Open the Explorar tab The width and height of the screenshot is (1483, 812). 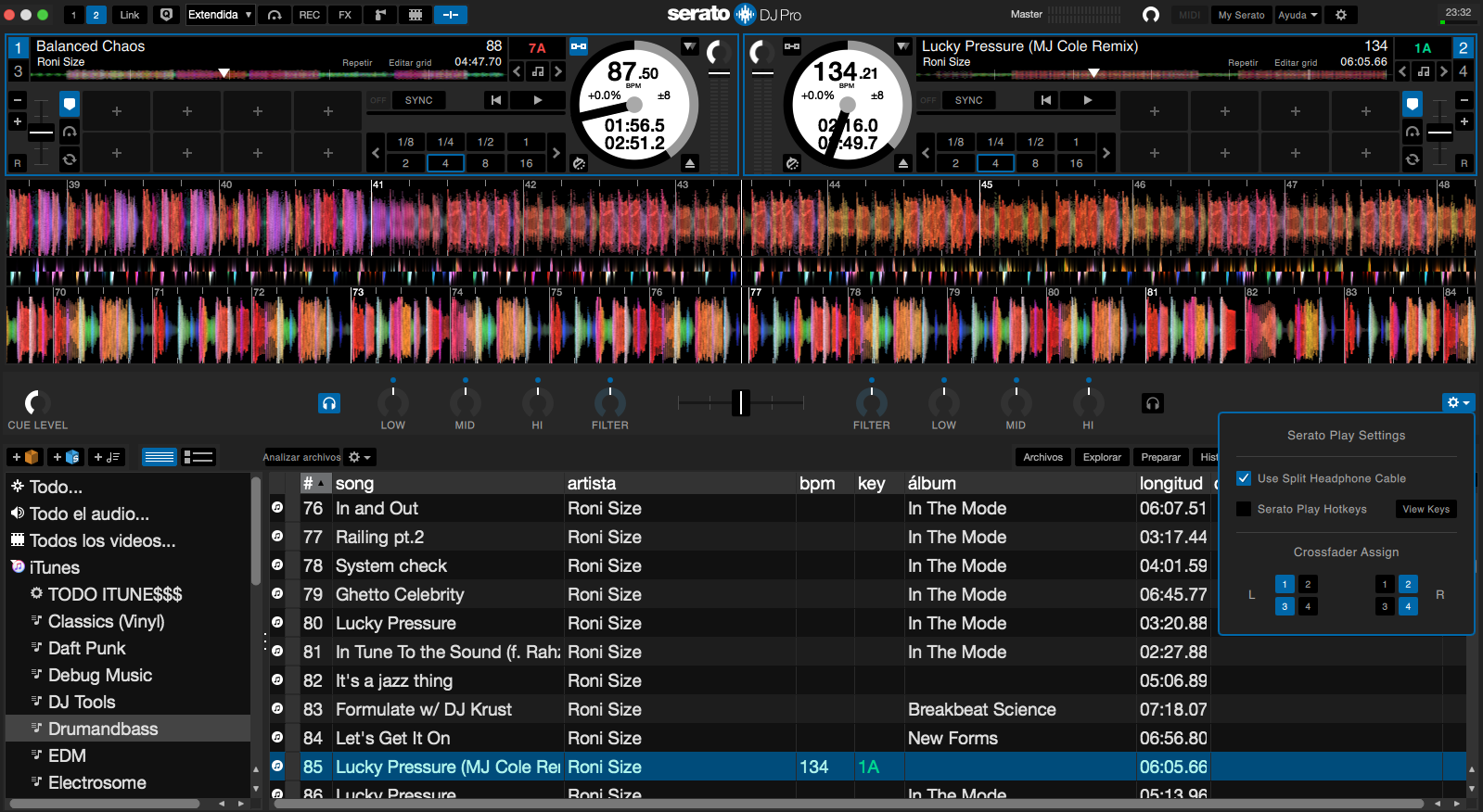[1102, 457]
